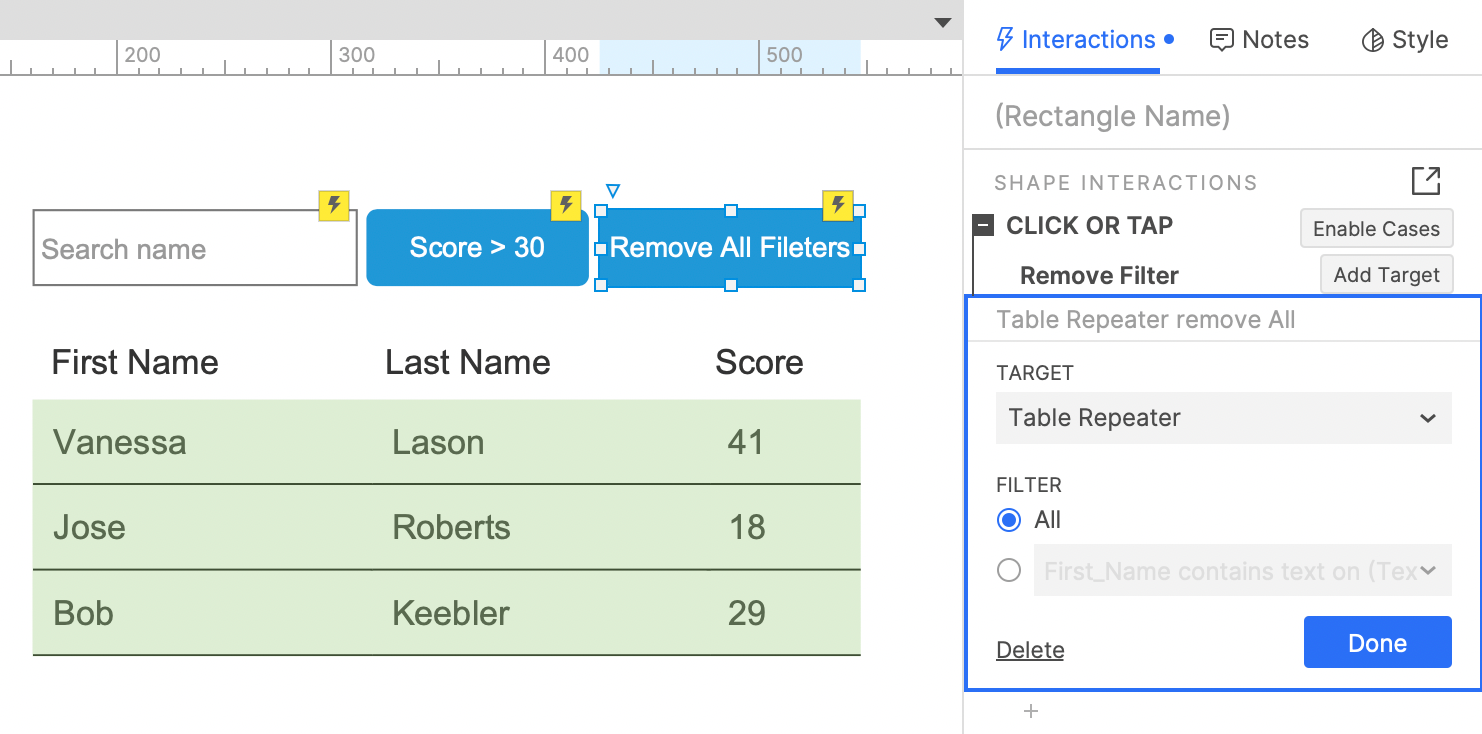1482x734 pixels.
Task: Open the Table Repeater target dropdown
Action: [x=1224, y=418]
